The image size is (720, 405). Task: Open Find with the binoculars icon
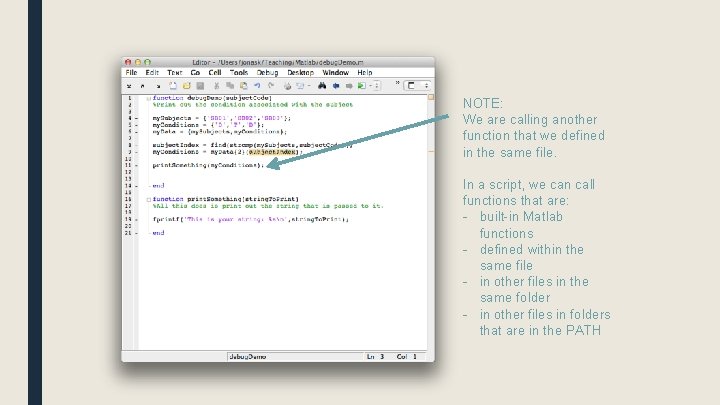click(322, 86)
